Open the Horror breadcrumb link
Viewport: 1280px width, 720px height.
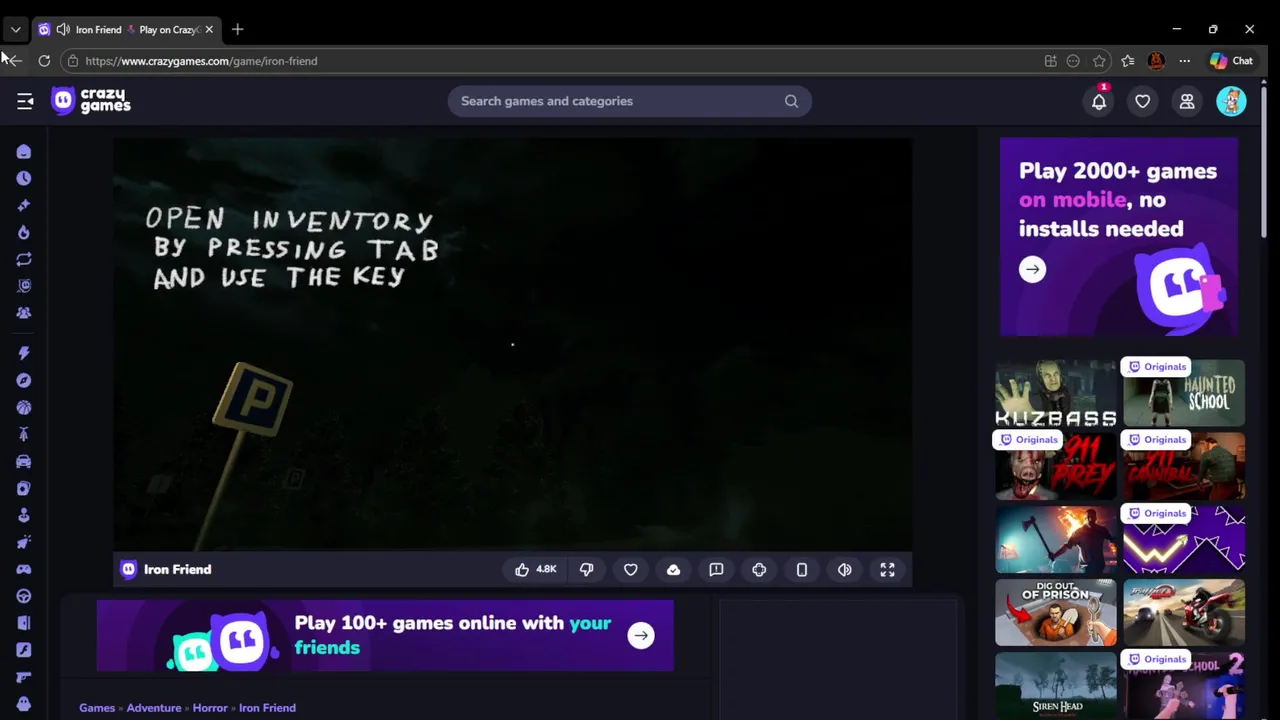(x=210, y=708)
